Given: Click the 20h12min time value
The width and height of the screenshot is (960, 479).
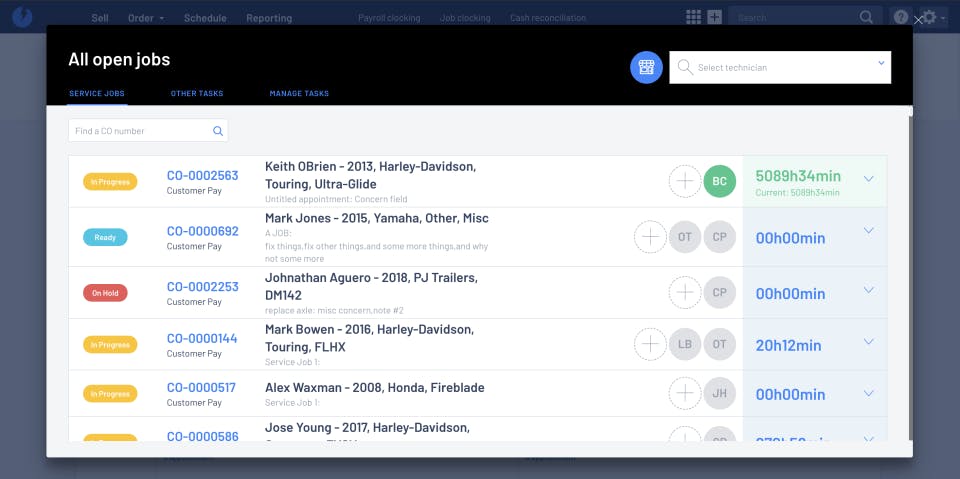Looking at the screenshot, I should coord(788,345).
